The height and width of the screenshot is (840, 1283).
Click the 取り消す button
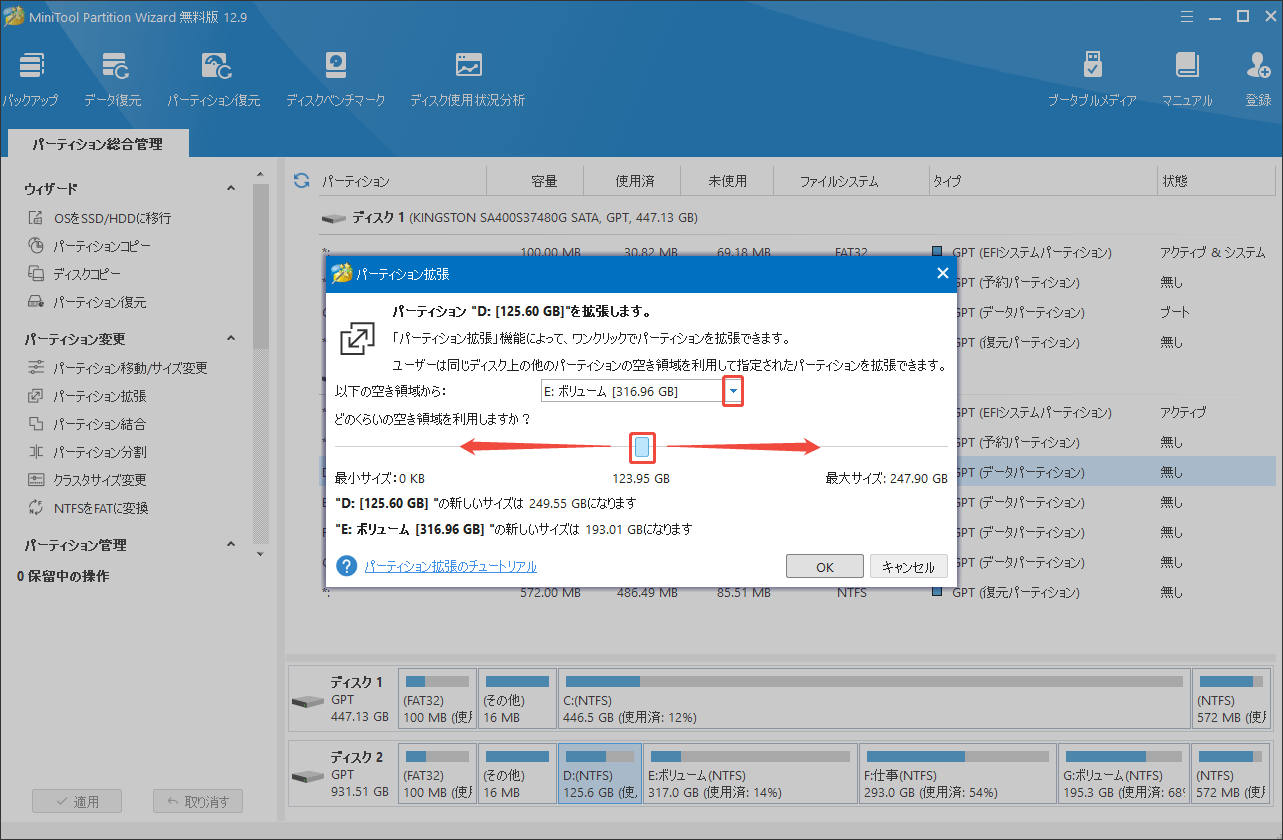click(x=198, y=801)
